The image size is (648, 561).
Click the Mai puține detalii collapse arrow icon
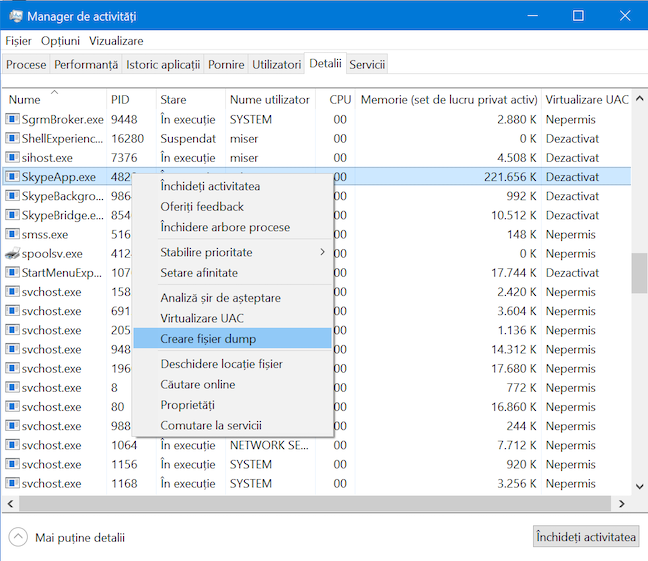coord(18,537)
